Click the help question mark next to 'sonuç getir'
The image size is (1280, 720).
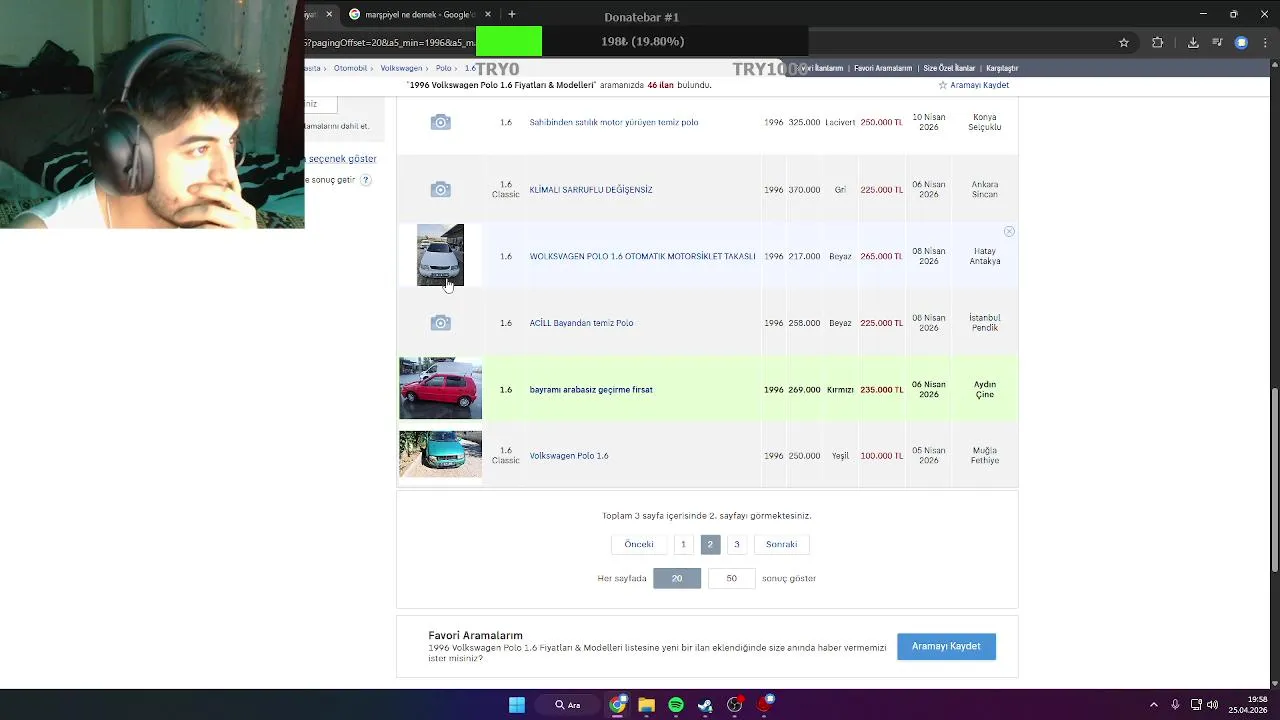pos(366,180)
